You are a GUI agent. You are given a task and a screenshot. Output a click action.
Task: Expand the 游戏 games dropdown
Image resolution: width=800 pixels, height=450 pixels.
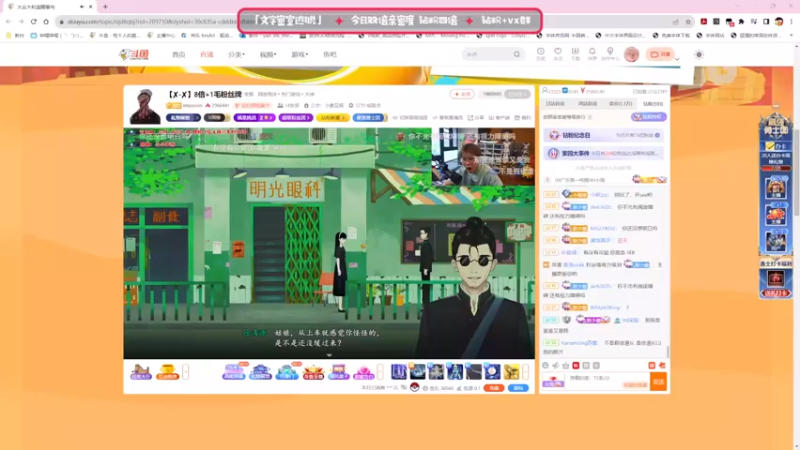[299, 55]
